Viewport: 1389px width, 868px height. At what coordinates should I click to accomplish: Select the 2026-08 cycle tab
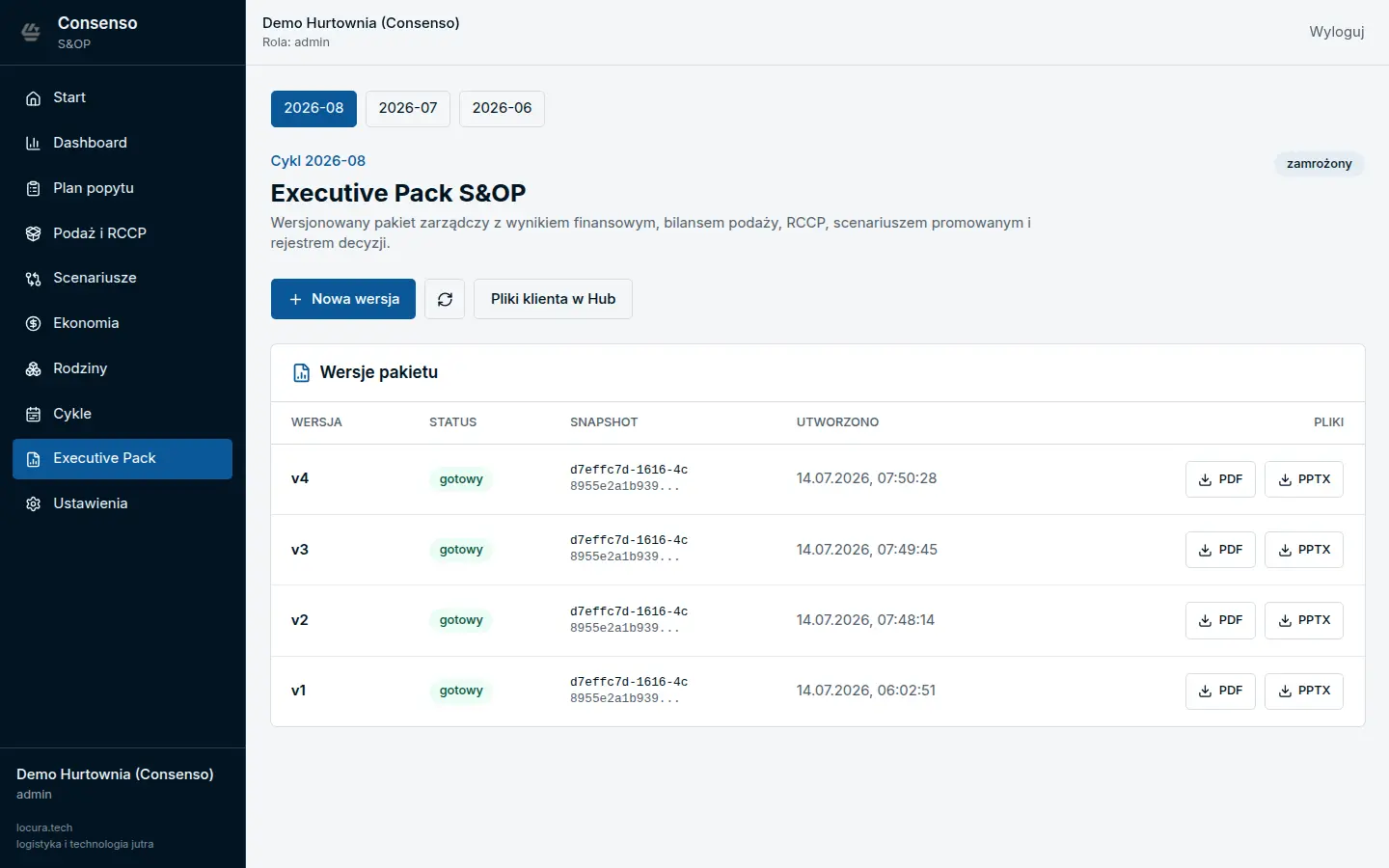(x=313, y=108)
